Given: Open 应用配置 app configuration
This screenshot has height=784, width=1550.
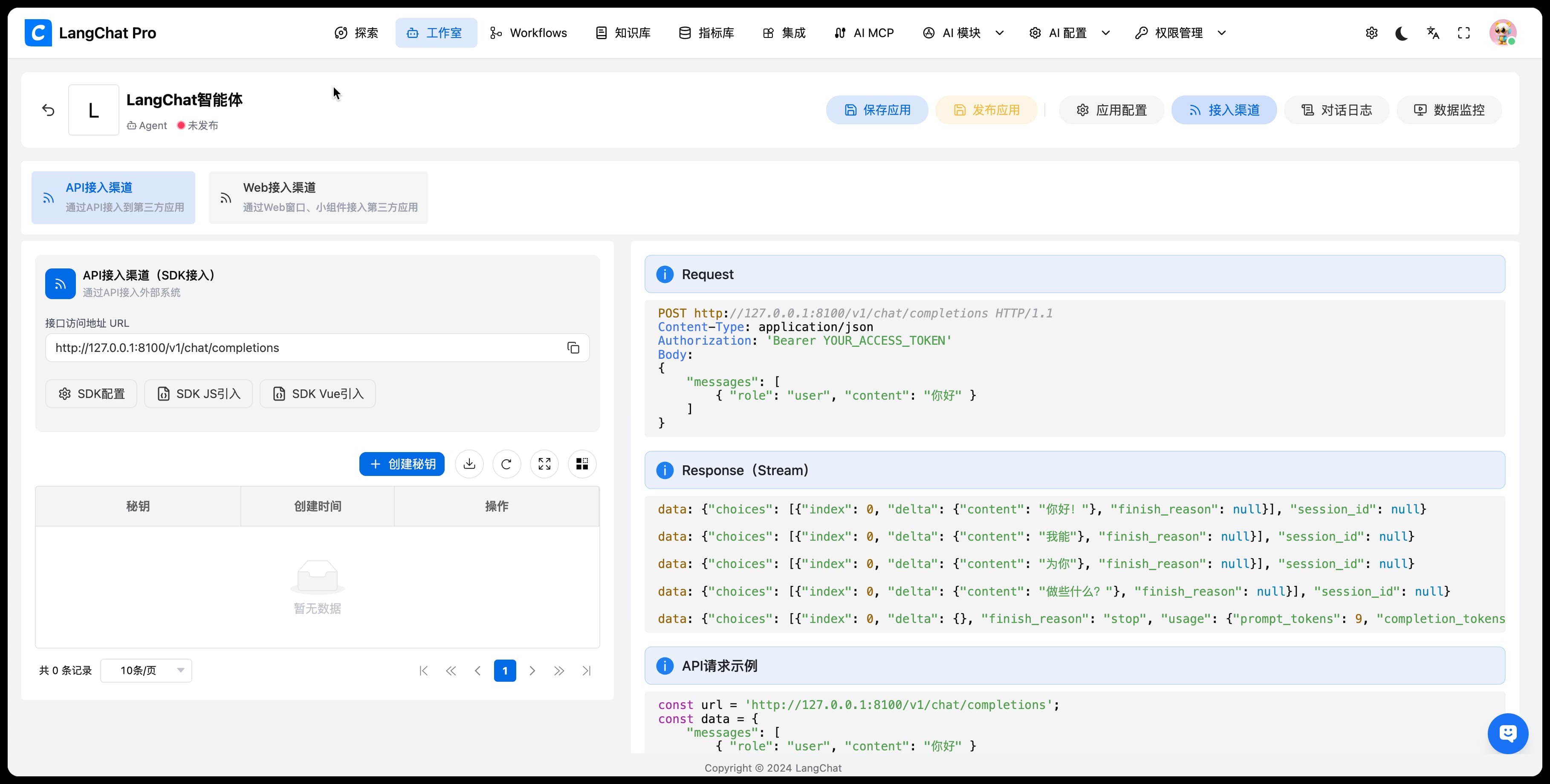Looking at the screenshot, I should click(1111, 110).
